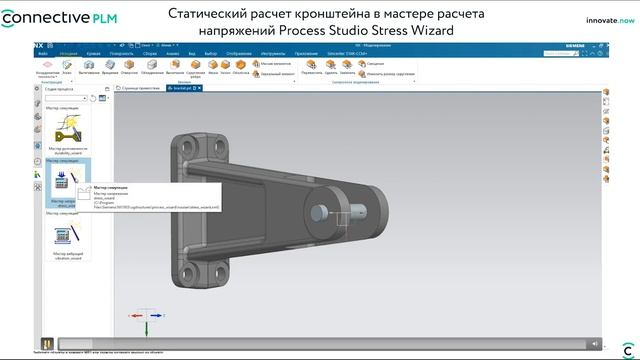
Task: Click the bracket 3D model in viewport
Action: coord(279,210)
